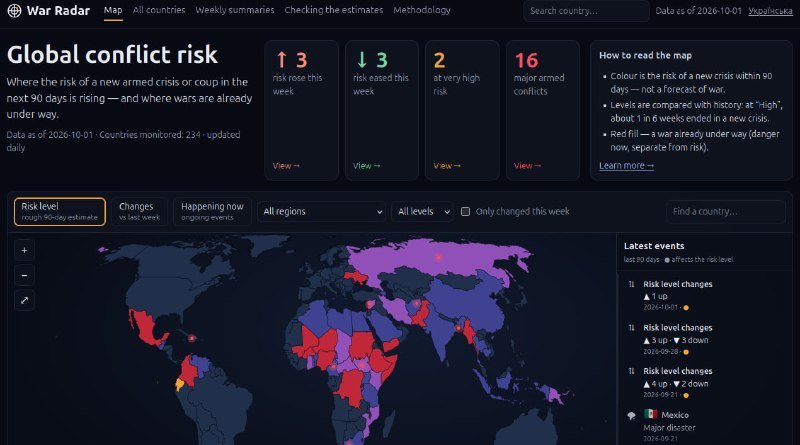This screenshot has width=800, height=445.
Task: Focus the Find a country field
Action: click(726, 211)
